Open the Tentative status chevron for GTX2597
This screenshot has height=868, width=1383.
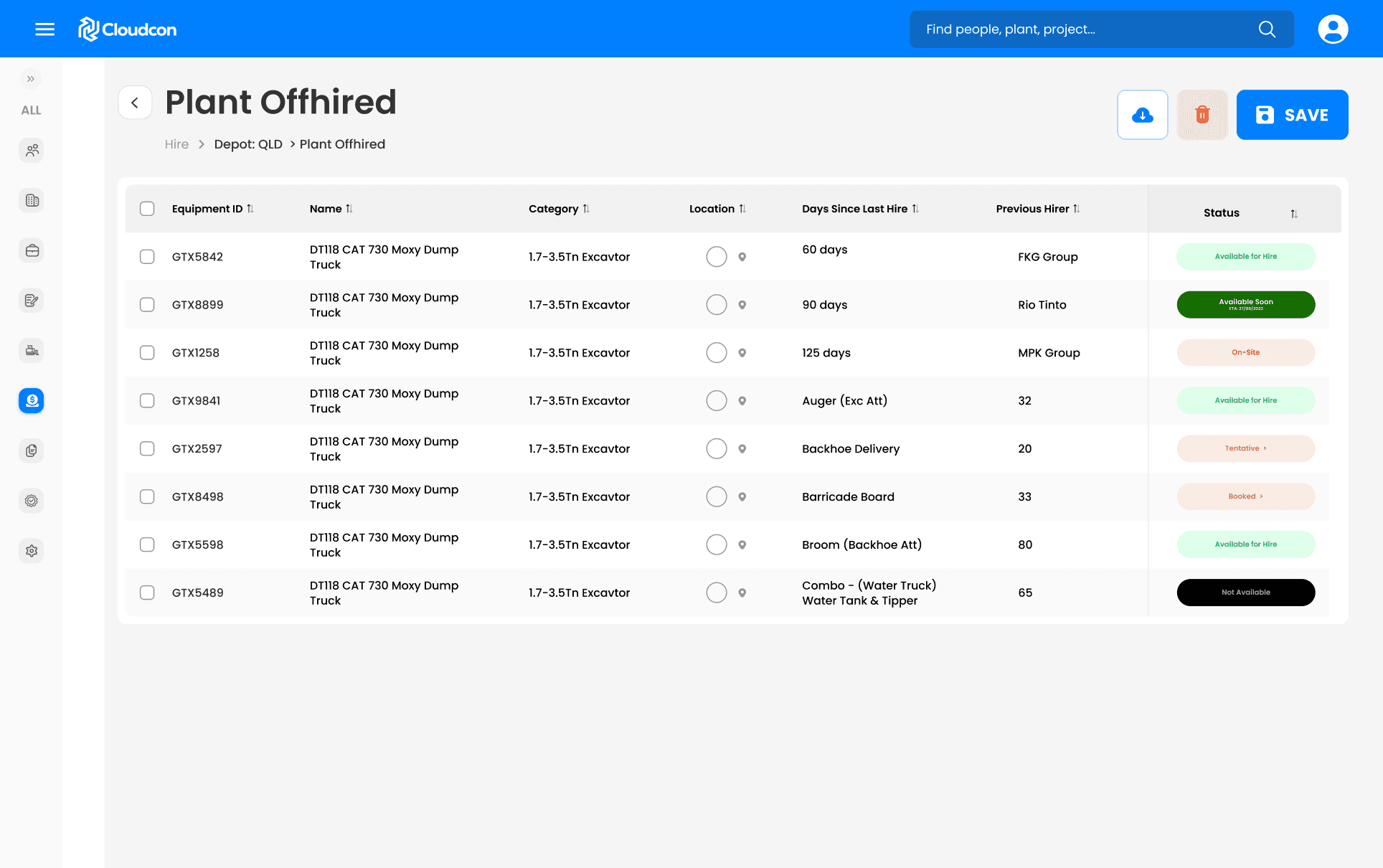[1265, 448]
